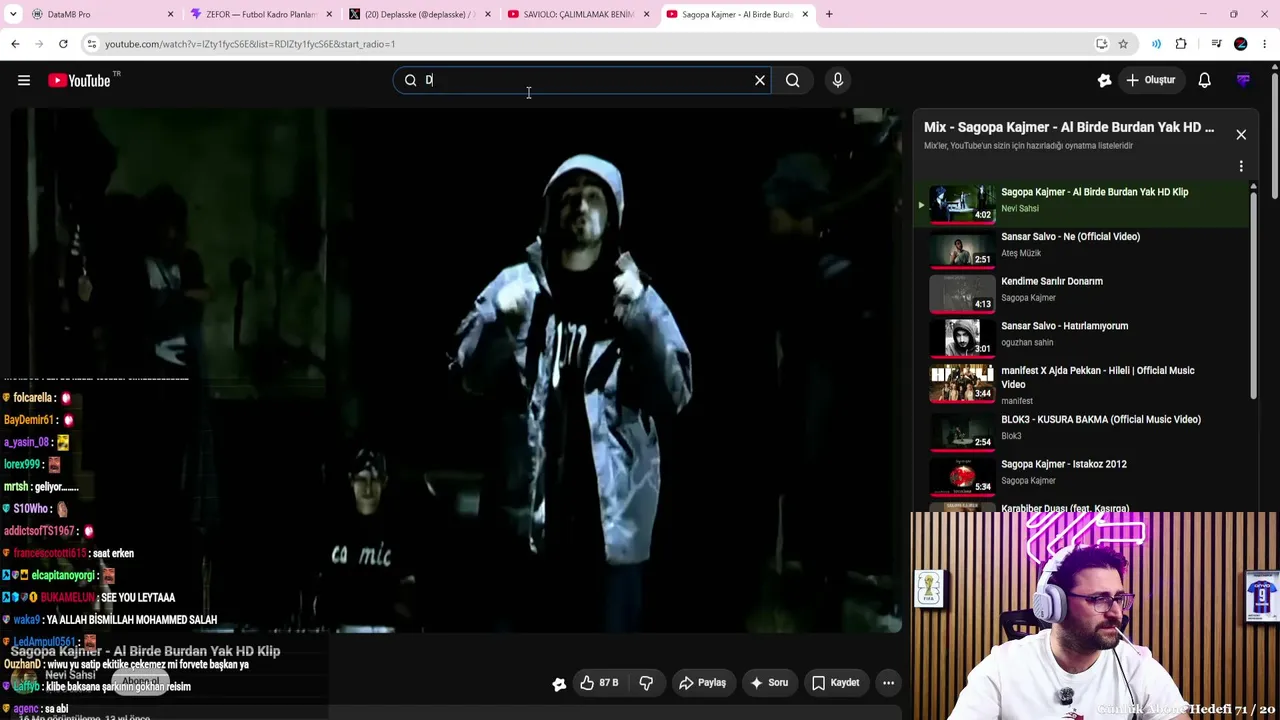1280x720 pixels.
Task: Dislike the video with thumbs down
Action: tap(646, 683)
